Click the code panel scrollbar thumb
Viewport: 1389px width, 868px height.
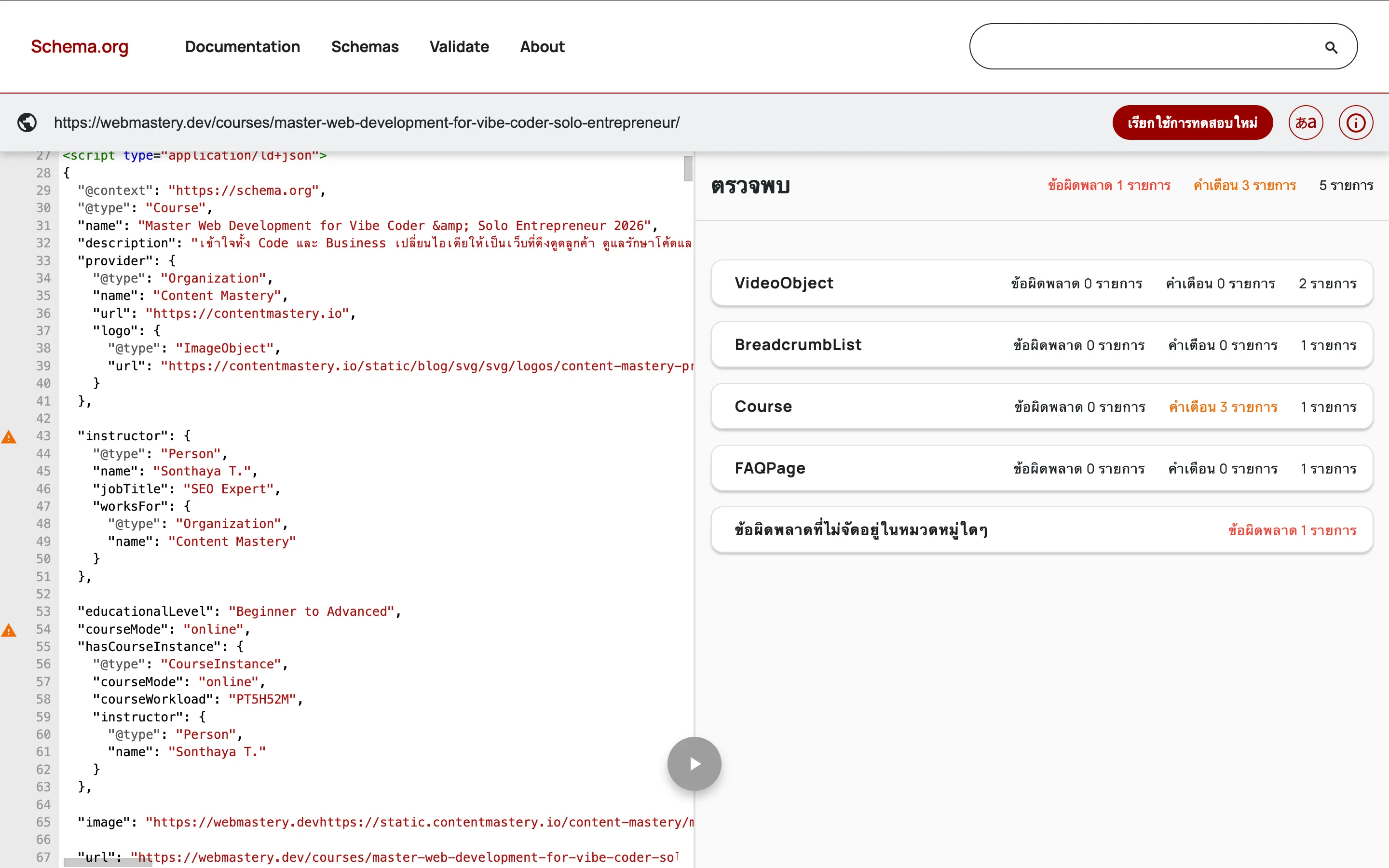tap(688, 169)
